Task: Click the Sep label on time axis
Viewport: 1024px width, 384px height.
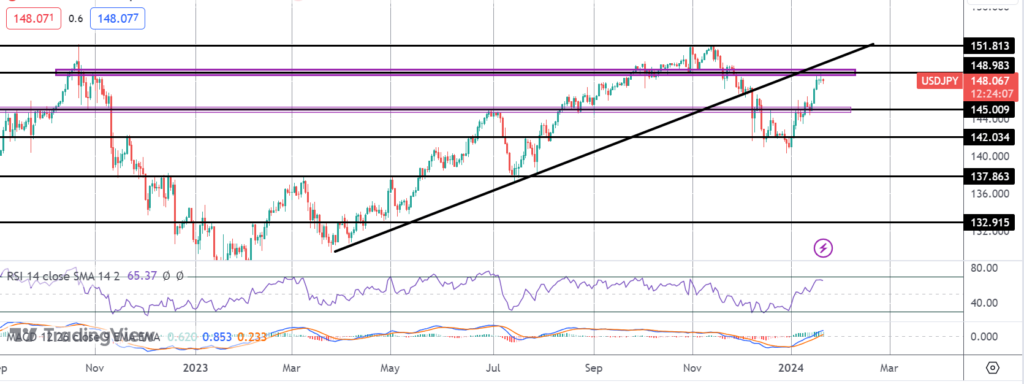Action: 593,367
